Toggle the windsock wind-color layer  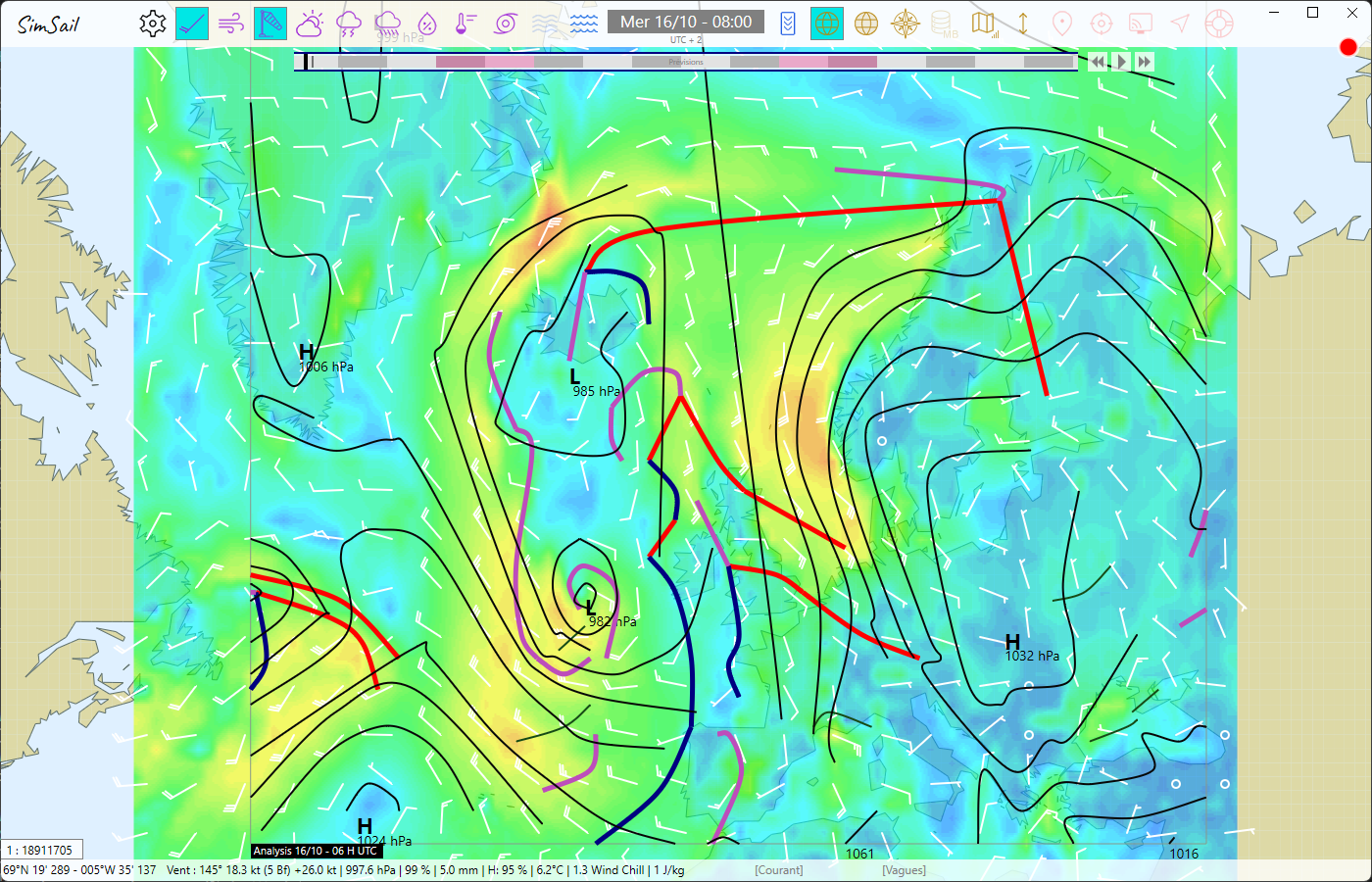coord(270,24)
